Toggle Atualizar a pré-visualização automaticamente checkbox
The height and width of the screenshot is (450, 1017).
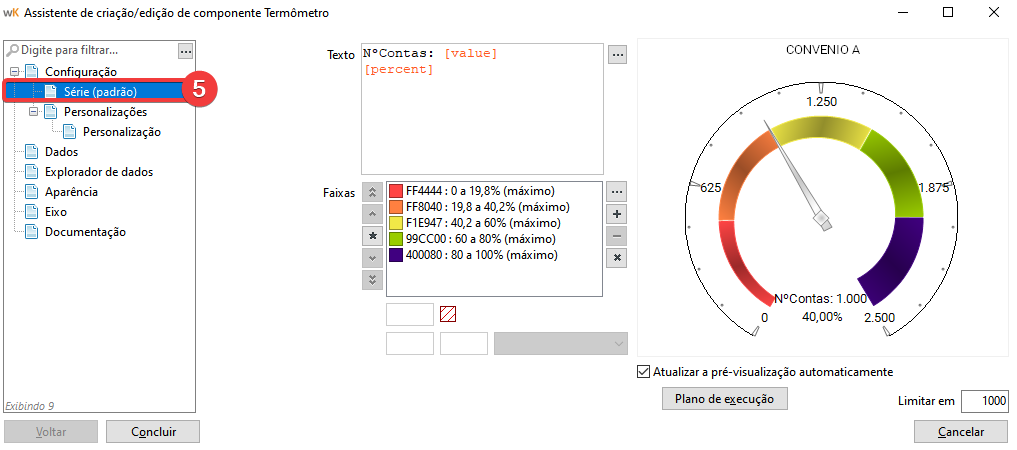(x=643, y=372)
